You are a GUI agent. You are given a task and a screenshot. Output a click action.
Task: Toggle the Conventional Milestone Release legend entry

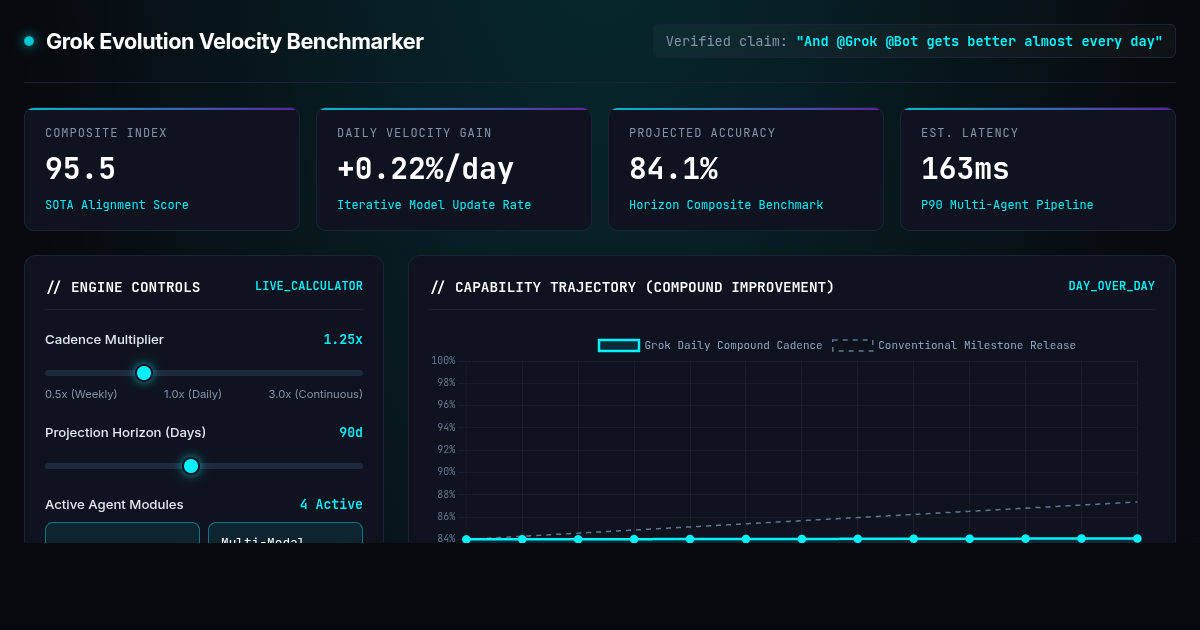pyautogui.click(x=954, y=345)
